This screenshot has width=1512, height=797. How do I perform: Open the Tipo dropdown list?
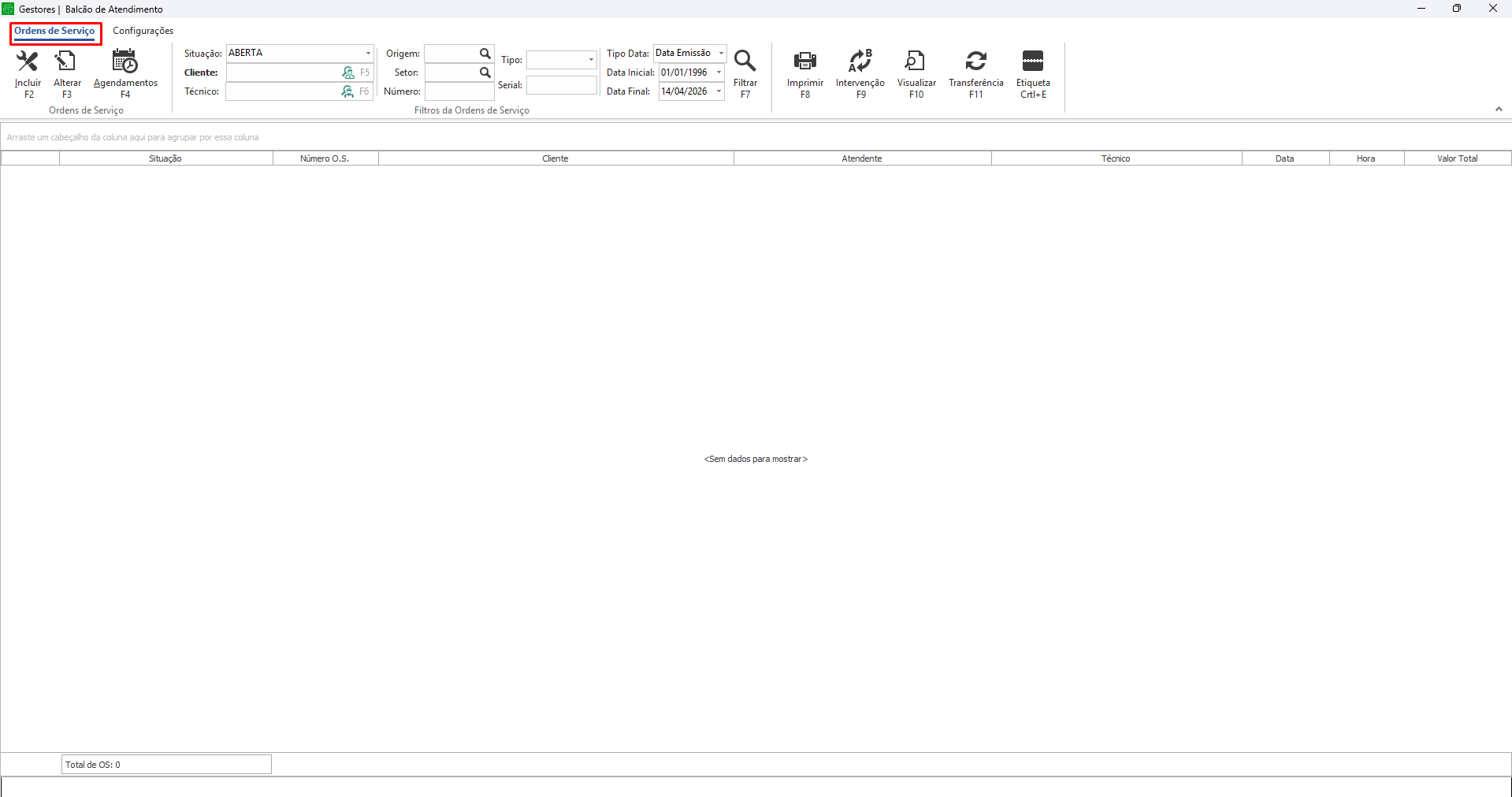tap(591, 60)
